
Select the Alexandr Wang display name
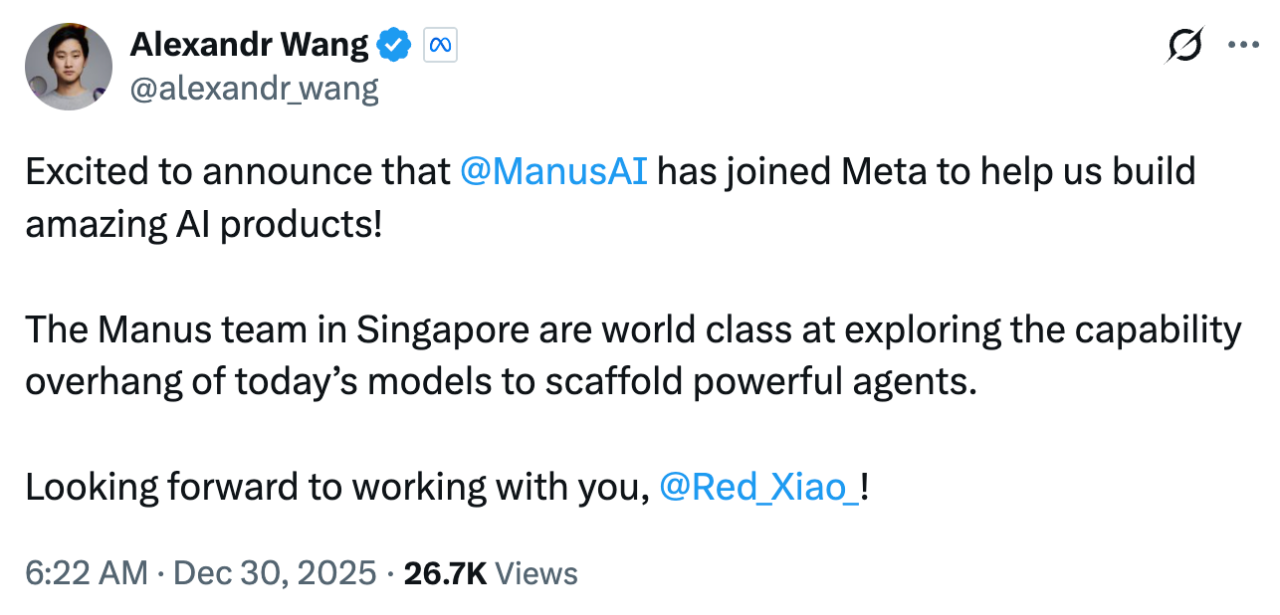pyautogui.click(x=249, y=44)
